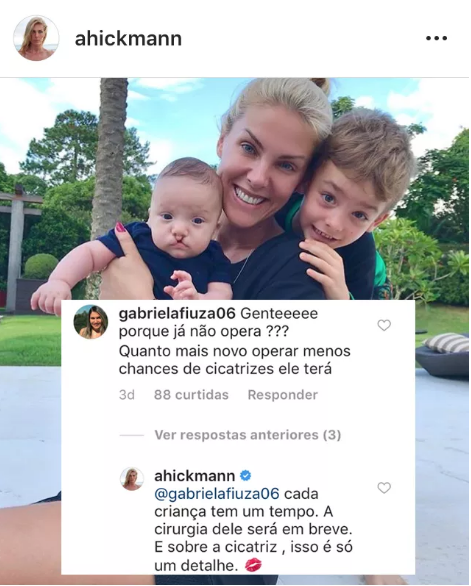Open gabrielafiuza06's round avatar
The width and height of the screenshot is (471, 586).
(x=91, y=322)
